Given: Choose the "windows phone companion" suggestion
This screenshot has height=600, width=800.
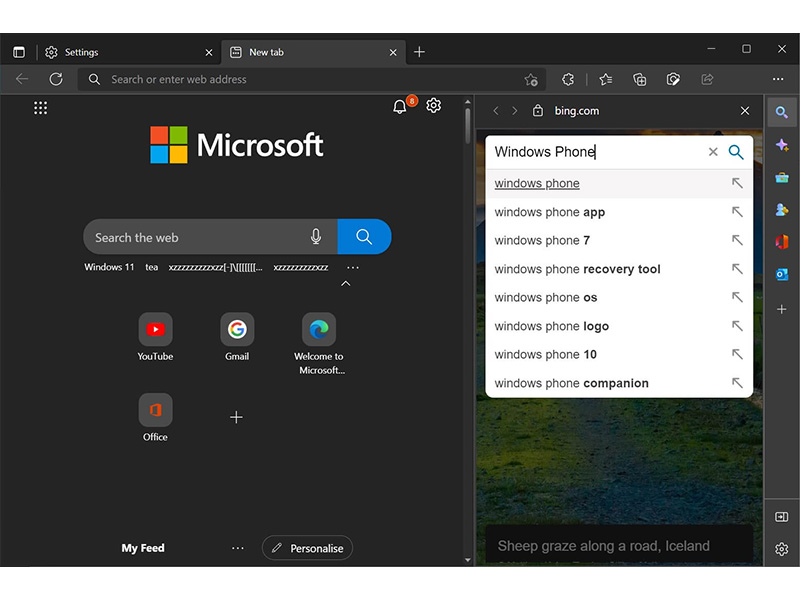Looking at the screenshot, I should coord(619,383).
